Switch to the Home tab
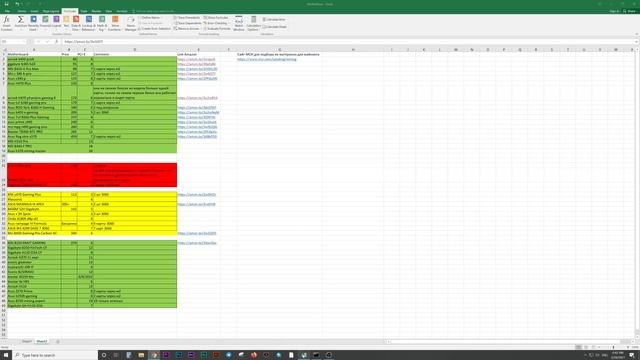Screen dimensions: 640x360 point(22,11)
